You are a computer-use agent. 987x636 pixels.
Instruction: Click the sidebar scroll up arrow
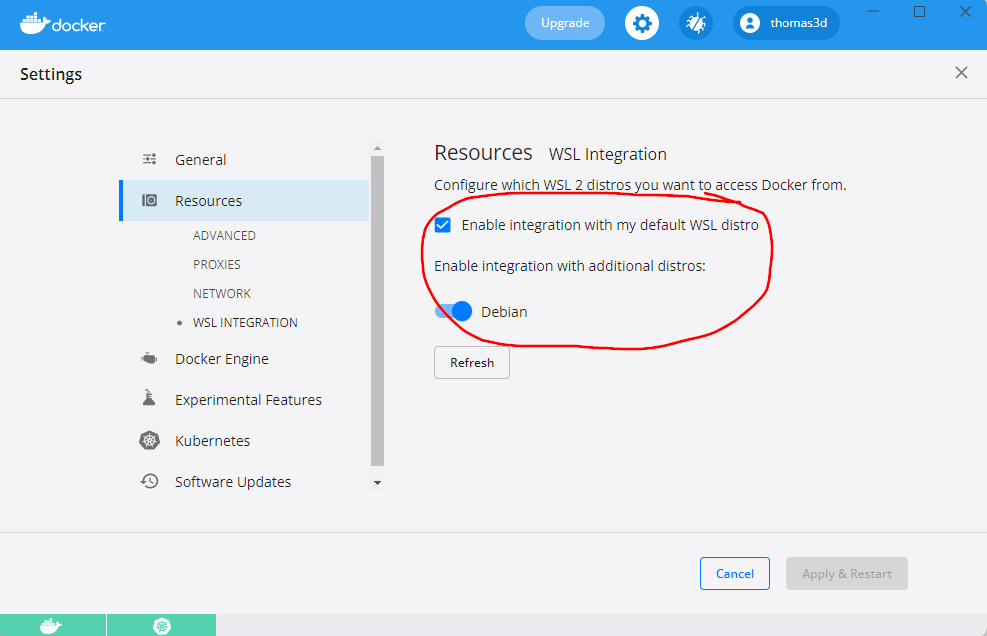[378, 149]
